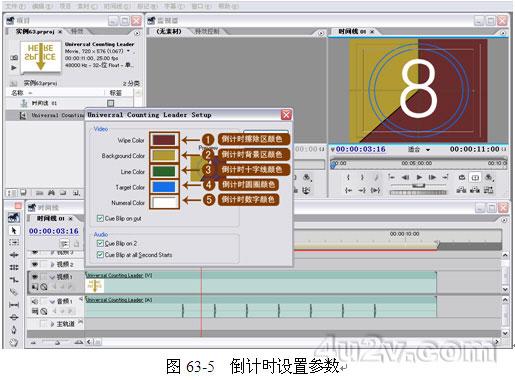Screen dimensions: 515x380
Task: Click New Bin icon in project panel
Action: [63, 193]
